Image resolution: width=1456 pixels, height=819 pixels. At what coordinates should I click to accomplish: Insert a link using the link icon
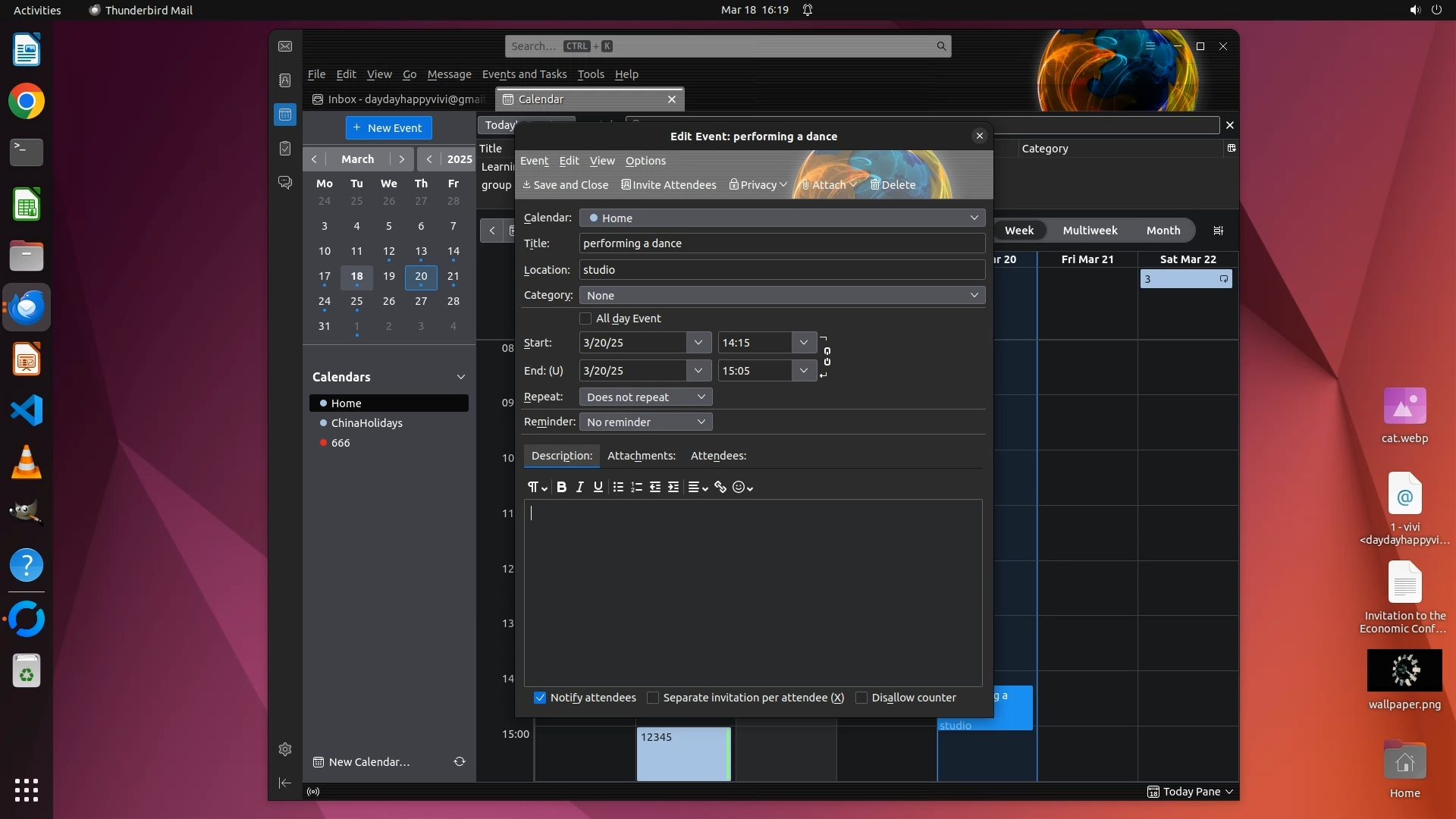click(x=720, y=487)
